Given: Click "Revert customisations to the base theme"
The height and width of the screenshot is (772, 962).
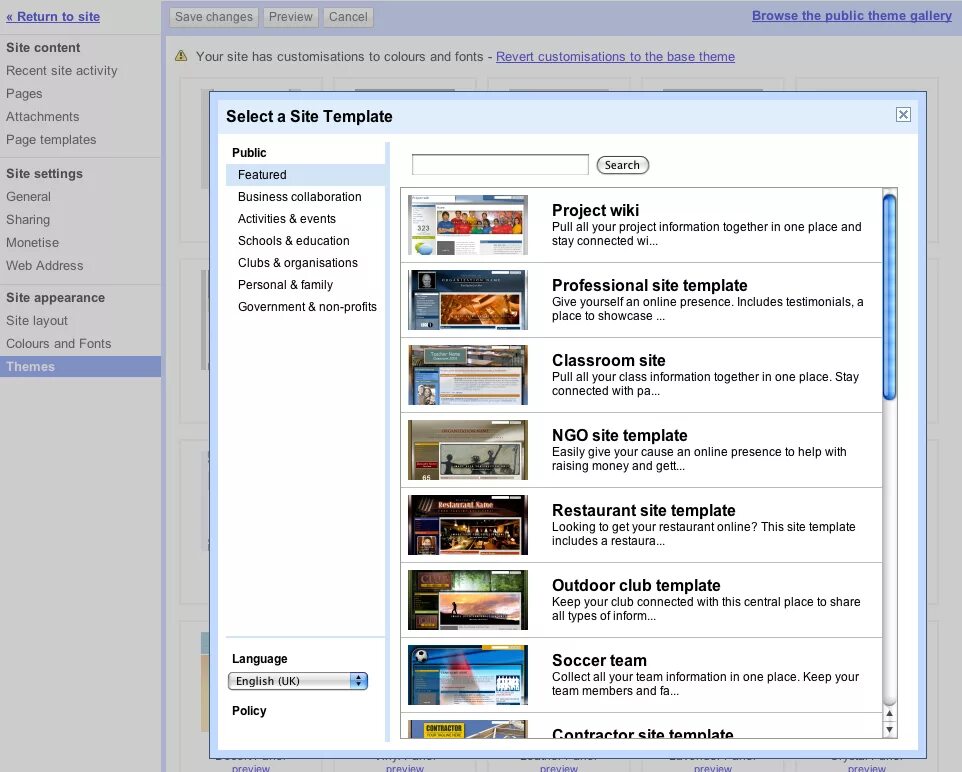Looking at the screenshot, I should tap(614, 57).
